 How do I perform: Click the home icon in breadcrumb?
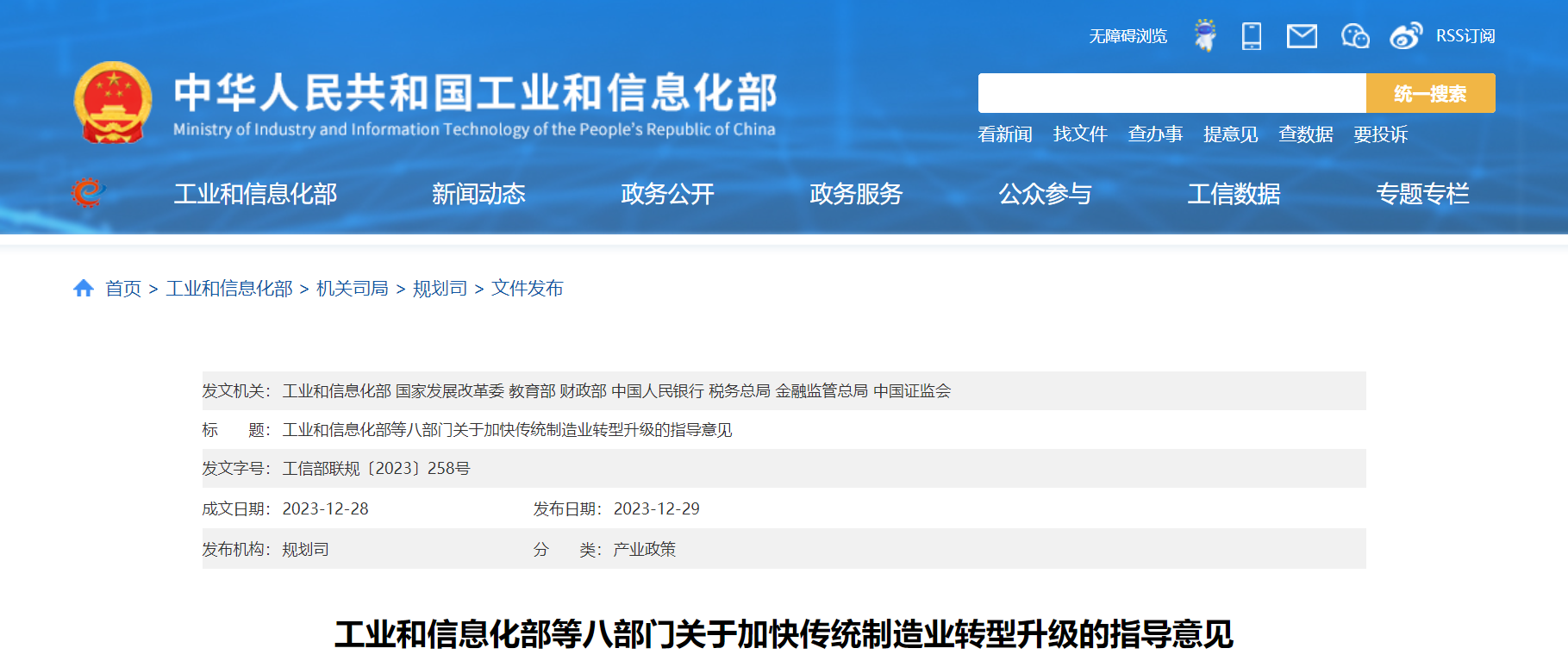coord(84,288)
